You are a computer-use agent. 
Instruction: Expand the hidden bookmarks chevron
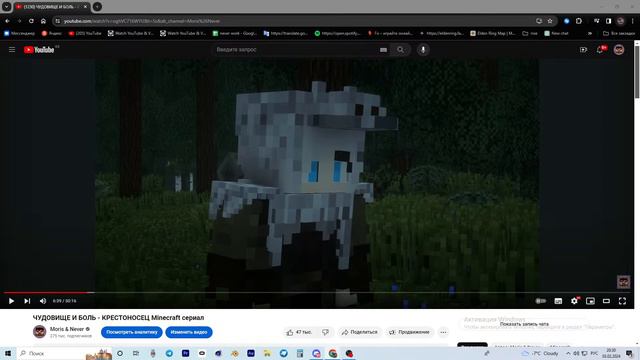click(x=590, y=33)
